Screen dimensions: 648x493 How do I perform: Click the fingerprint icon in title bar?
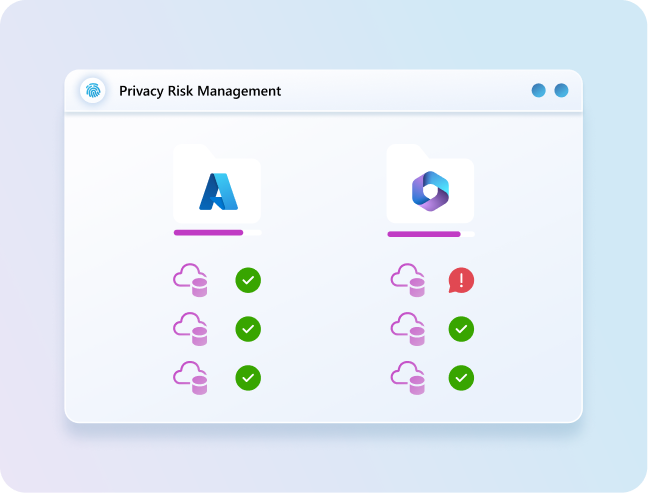[x=93, y=90]
